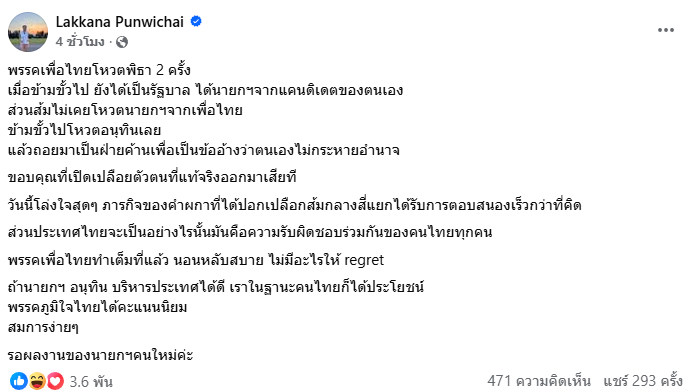Click the short line 'สมการง่ายๆ'

point(43,327)
